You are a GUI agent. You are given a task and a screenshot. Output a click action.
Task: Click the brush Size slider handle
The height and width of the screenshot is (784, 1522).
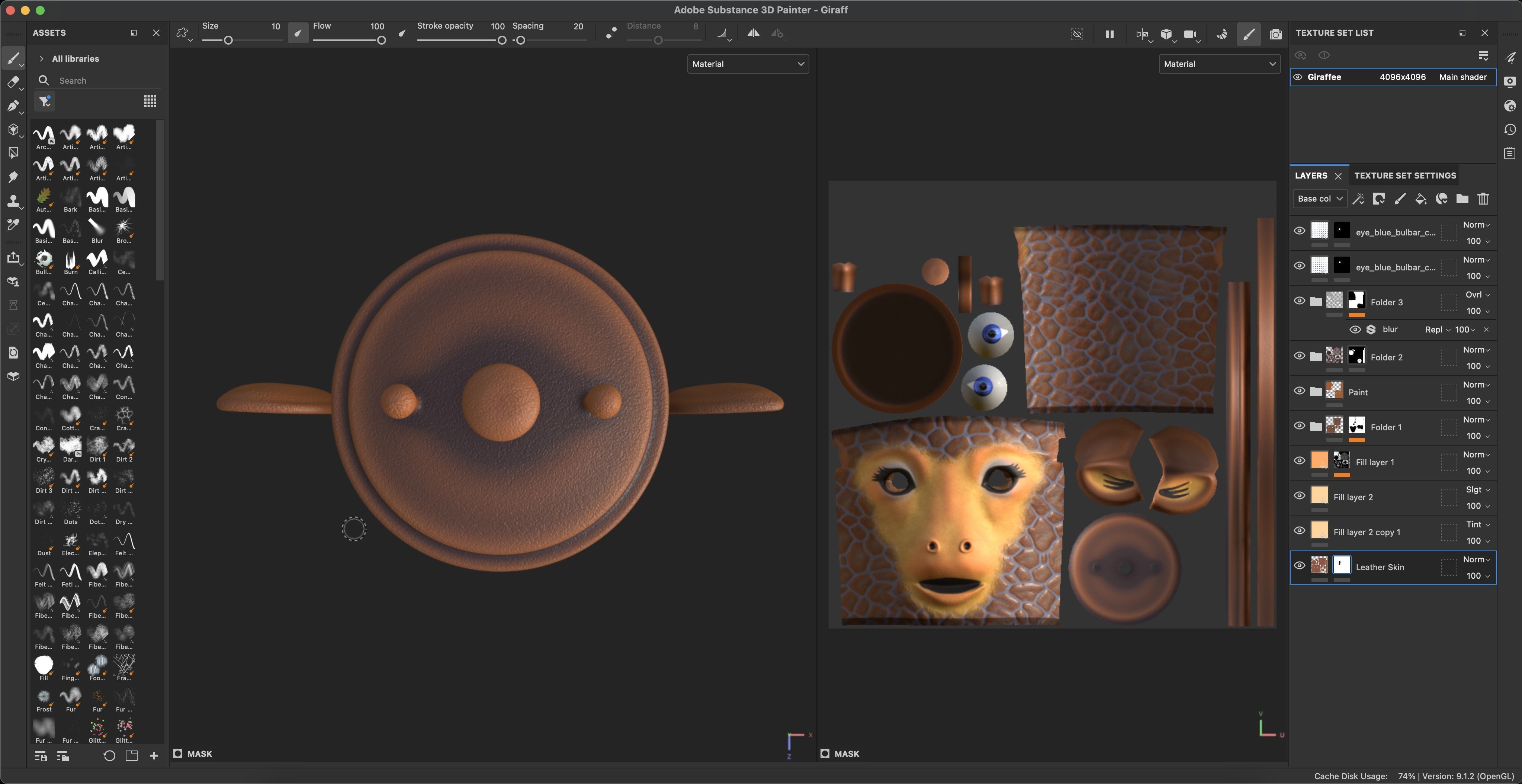click(228, 40)
